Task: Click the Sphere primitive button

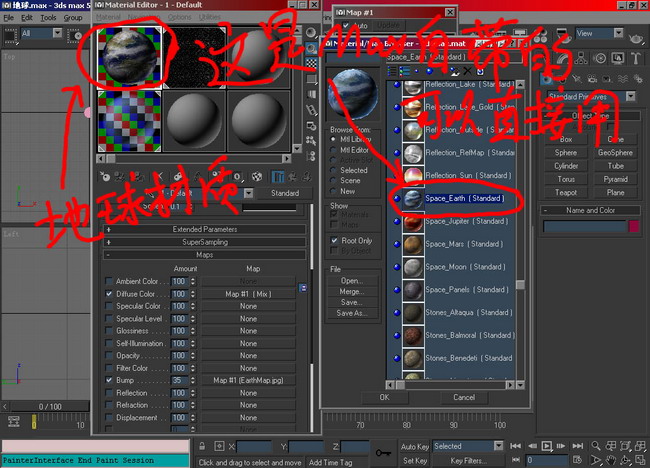Action: (x=566, y=153)
